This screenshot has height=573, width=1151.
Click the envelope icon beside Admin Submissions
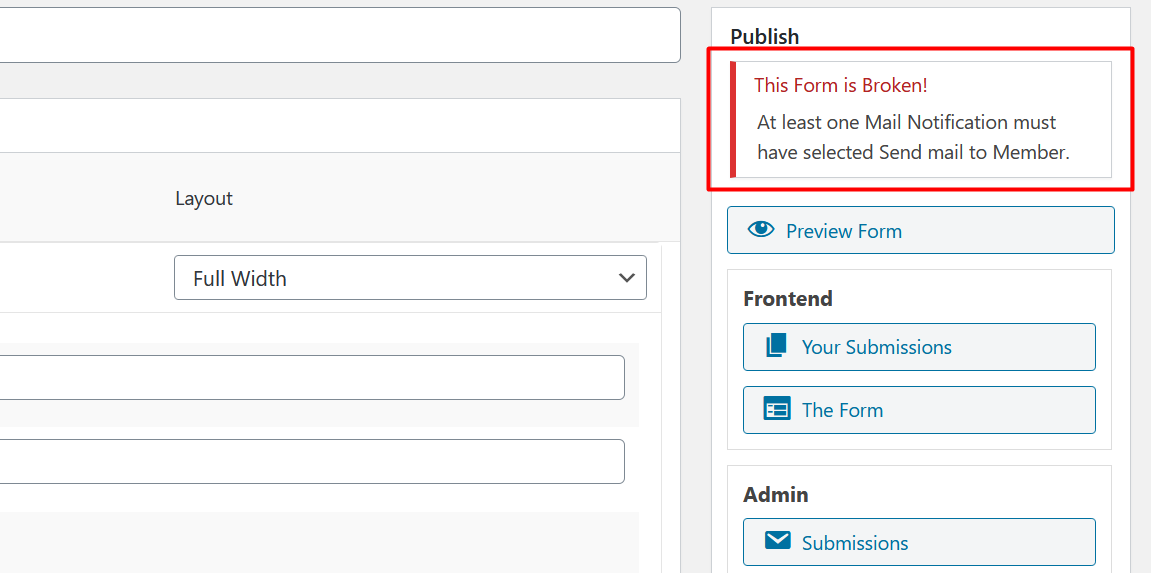click(777, 541)
